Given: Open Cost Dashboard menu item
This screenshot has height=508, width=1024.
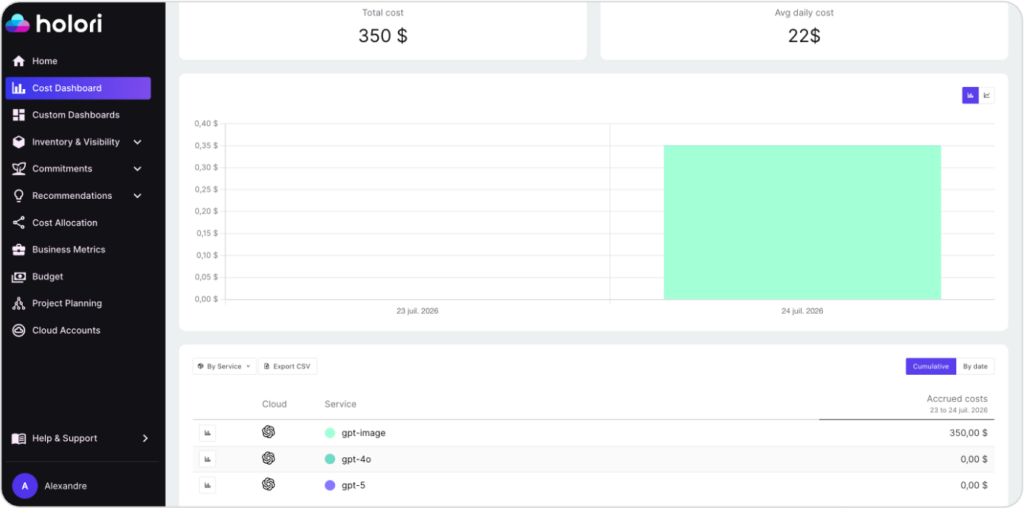Looking at the screenshot, I should pyautogui.click(x=78, y=88).
